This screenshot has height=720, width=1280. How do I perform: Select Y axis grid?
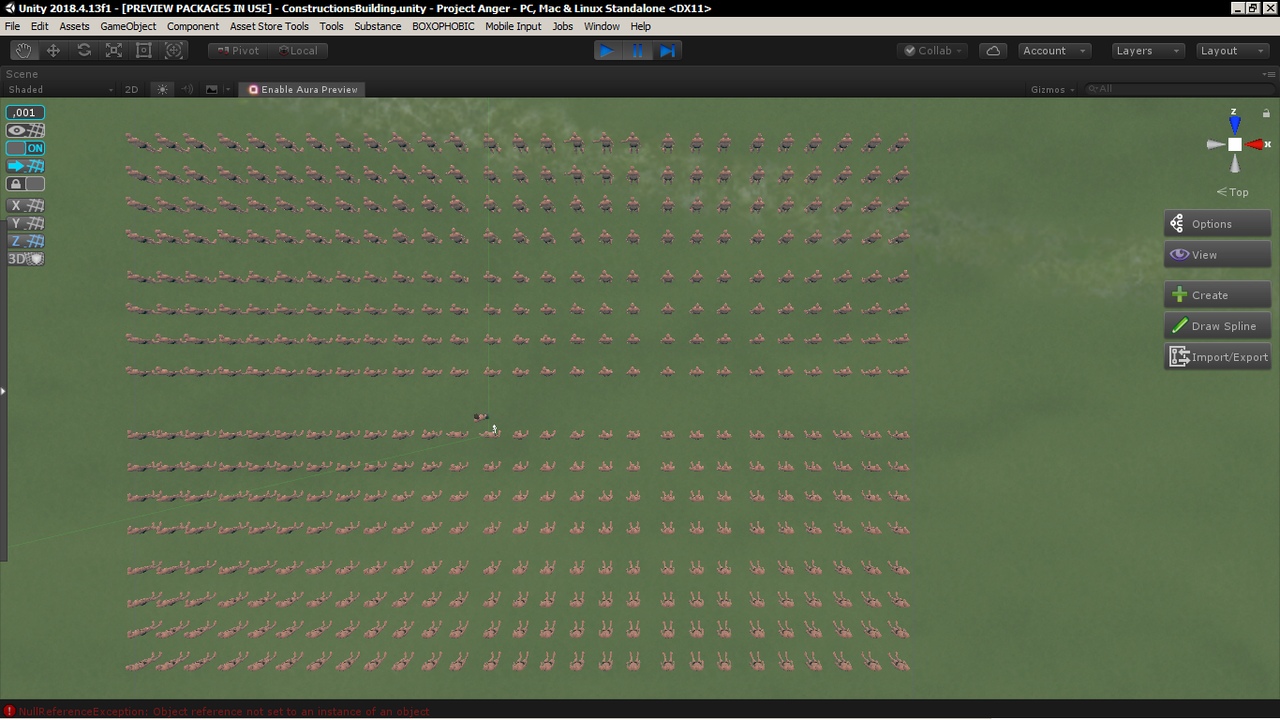pyautogui.click(x=25, y=224)
